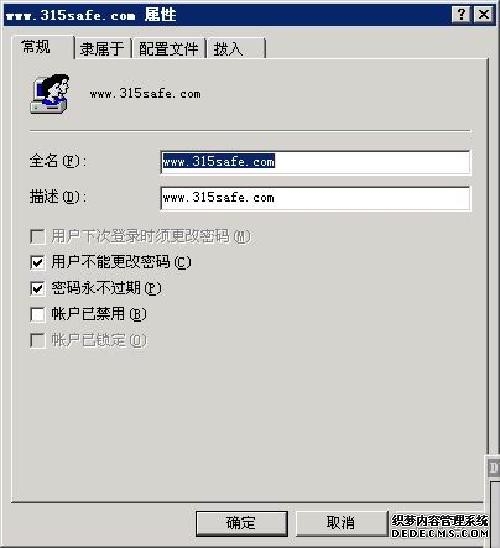Viewport: 500px width, 548px height.
Task: Click the question mark help button
Action: point(461,15)
